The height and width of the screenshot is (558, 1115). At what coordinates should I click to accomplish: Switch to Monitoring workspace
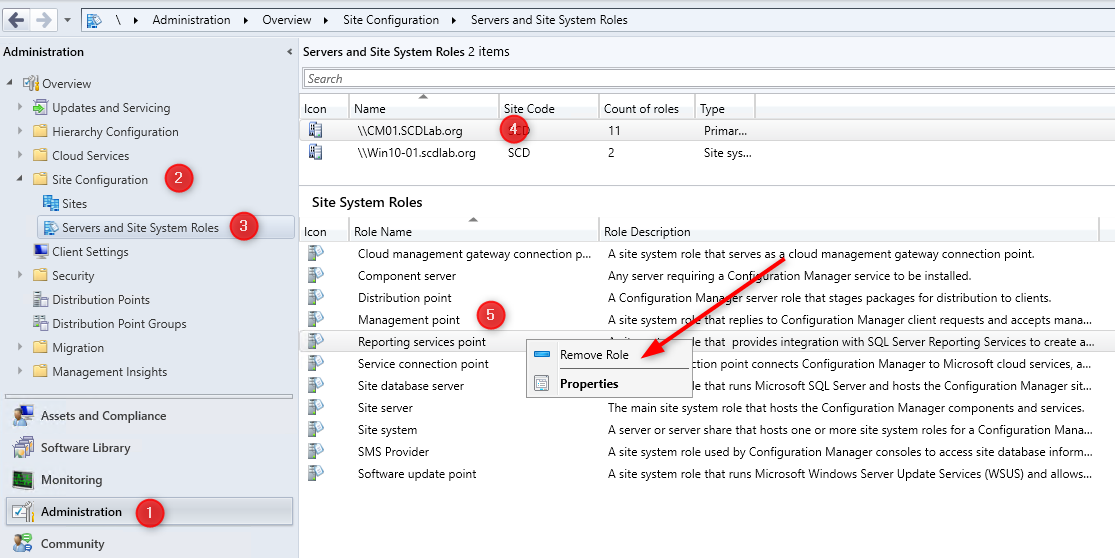(149, 480)
